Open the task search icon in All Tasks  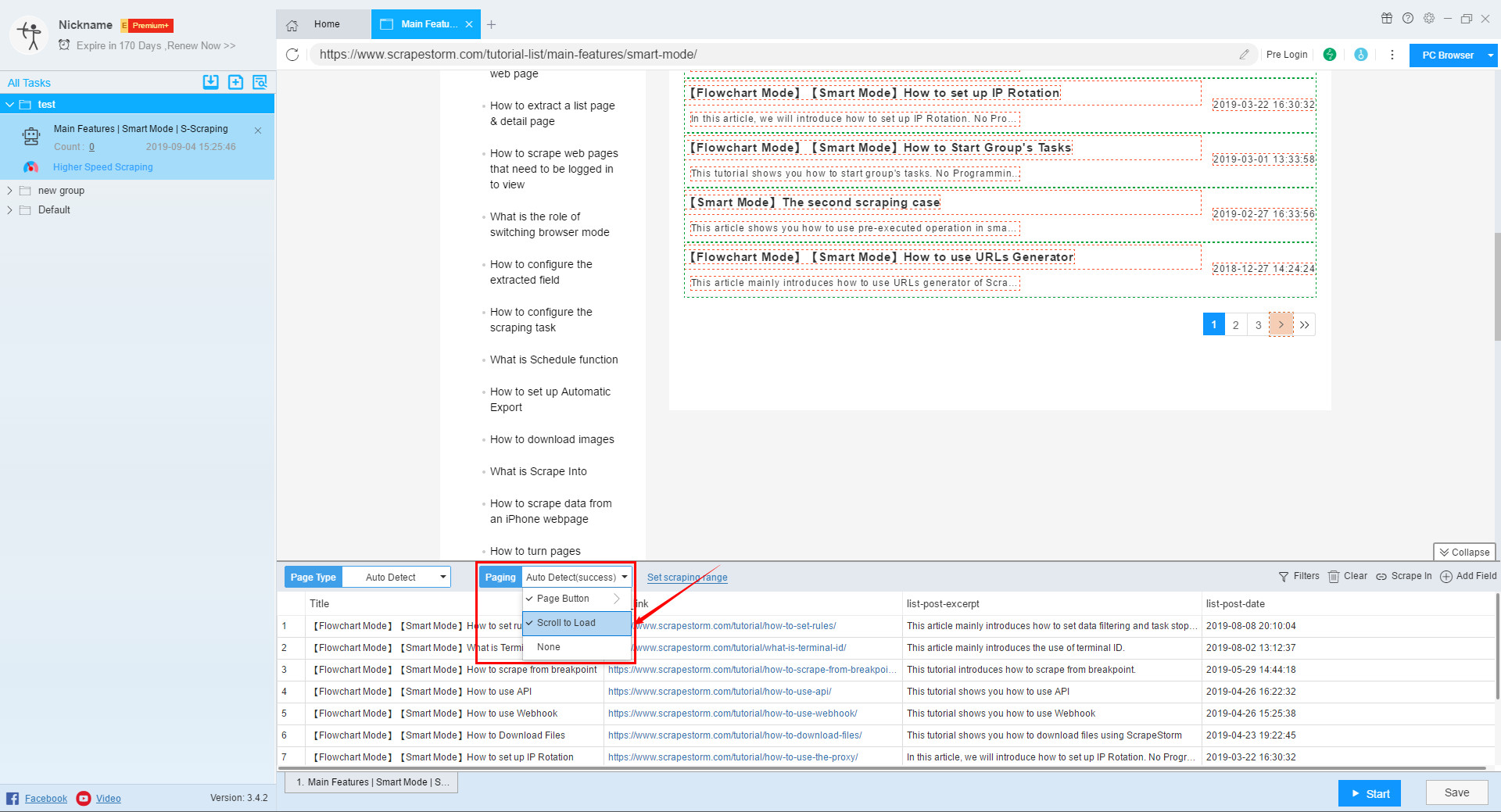[x=260, y=82]
